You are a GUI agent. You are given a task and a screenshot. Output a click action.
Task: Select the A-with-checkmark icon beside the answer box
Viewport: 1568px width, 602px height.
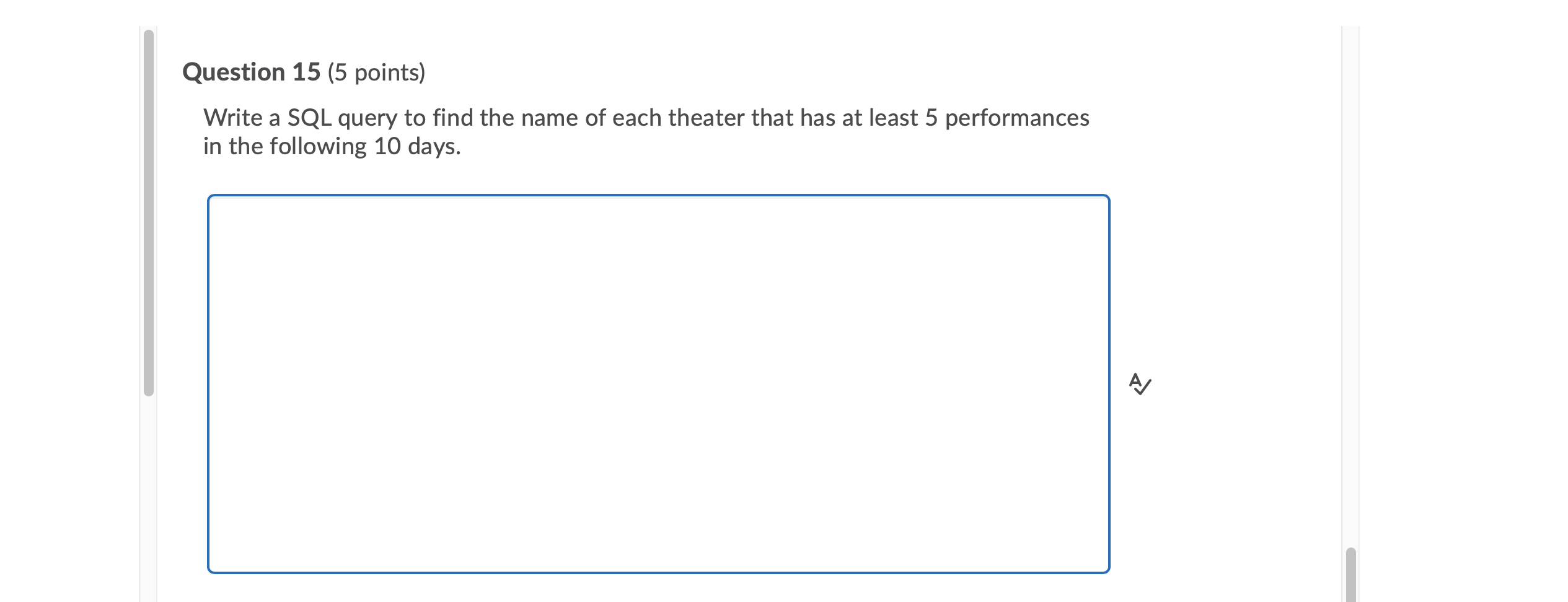point(1140,384)
